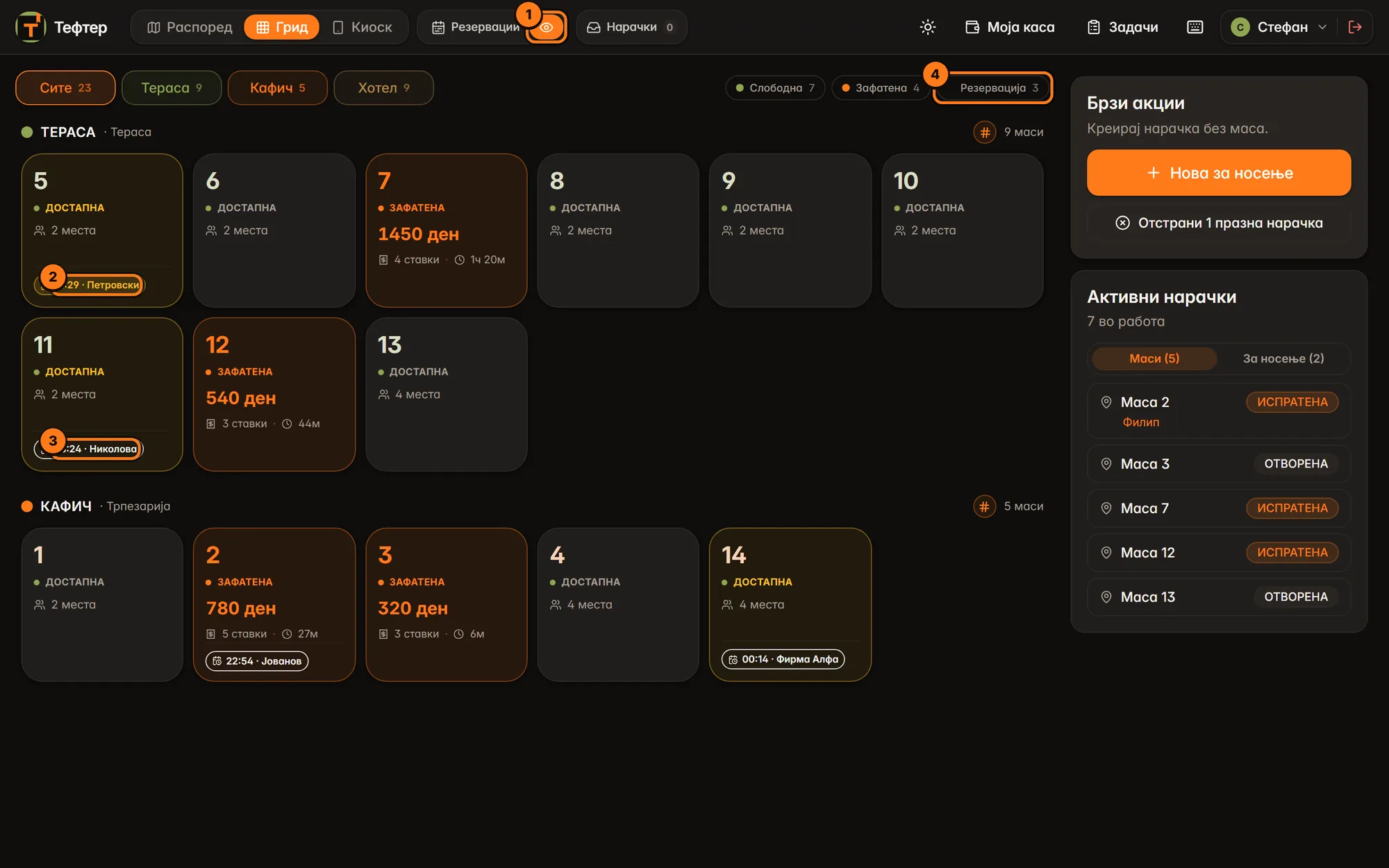Click the logout icon
The image size is (1389, 868).
pyautogui.click(x=1355, y=27)
